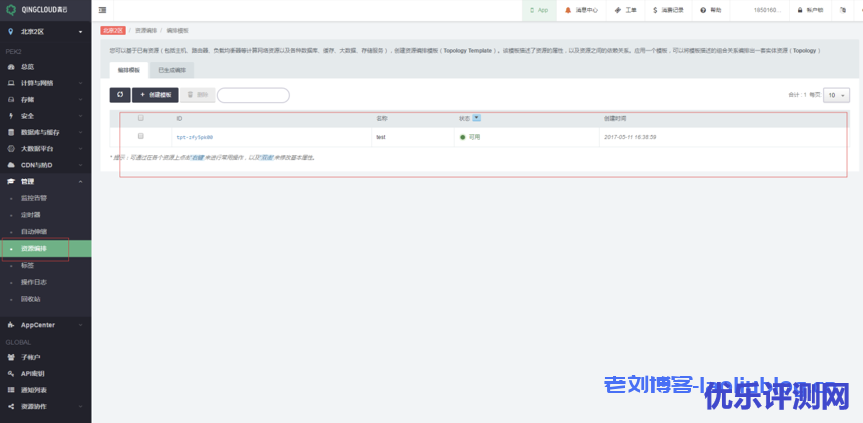
Task: Open the per-page count dropdown showing 10
Action: coord(837,95)
